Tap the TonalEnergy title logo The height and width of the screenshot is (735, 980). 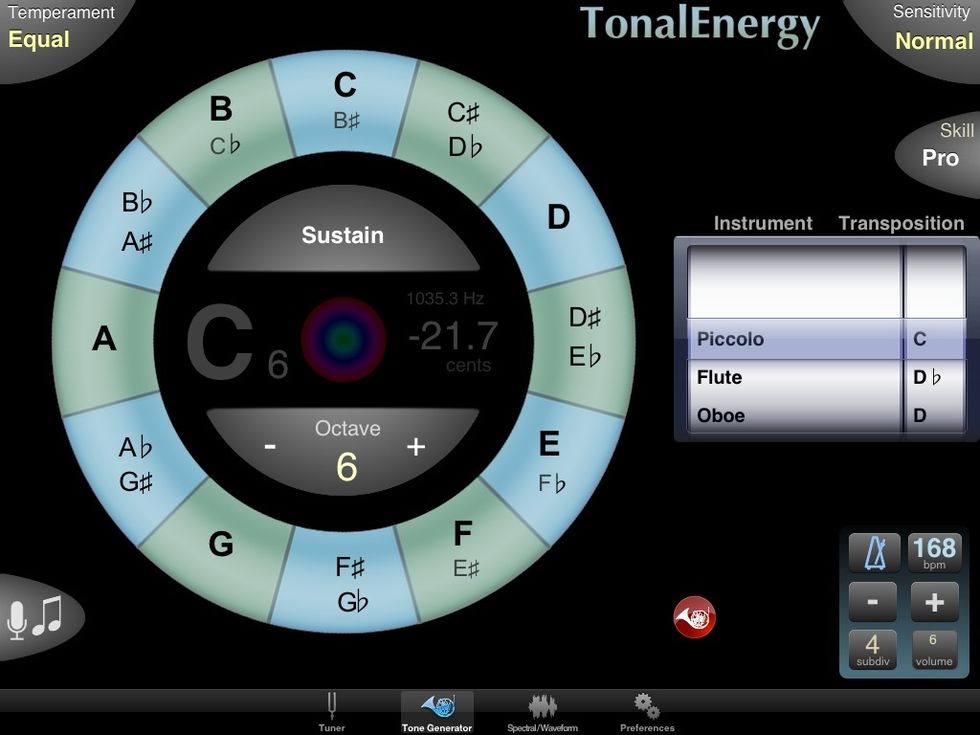pyautogui.click(x=700, y=25)
